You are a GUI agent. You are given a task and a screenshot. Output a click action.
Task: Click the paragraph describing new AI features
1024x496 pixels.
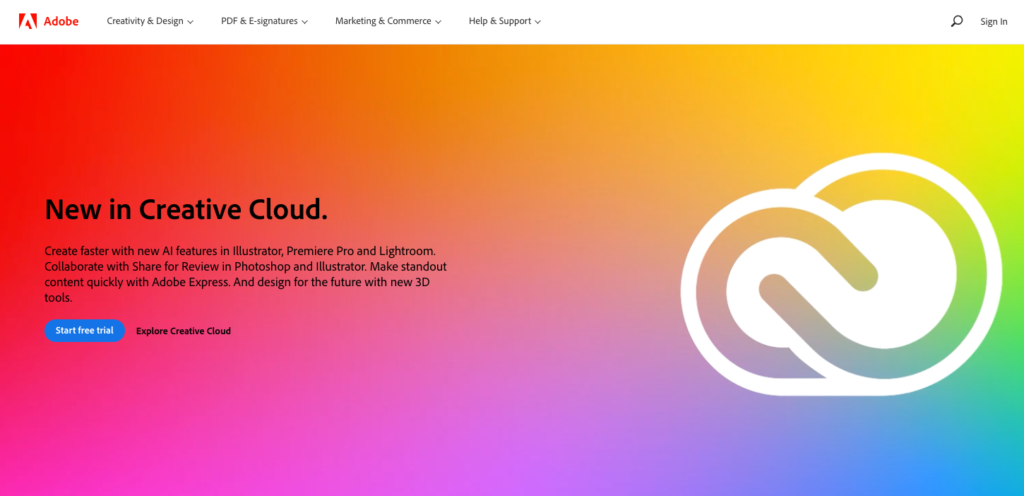click(244, 273)
